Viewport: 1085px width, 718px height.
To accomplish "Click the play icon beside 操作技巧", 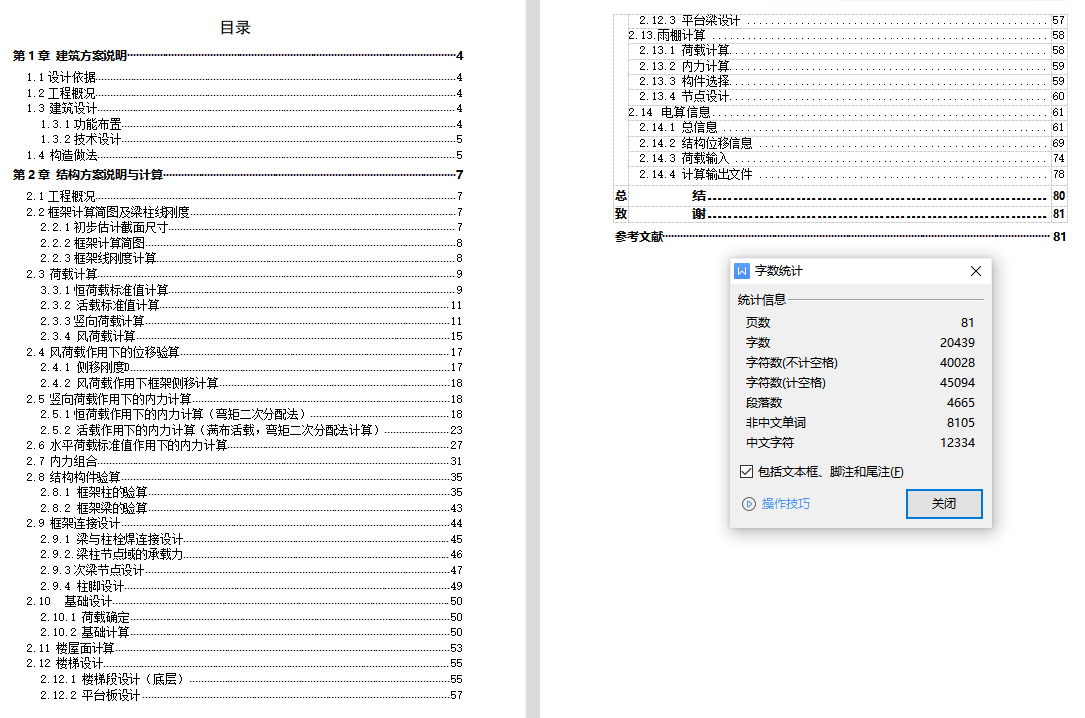I will pyautogui.click(x=749, y=504).
